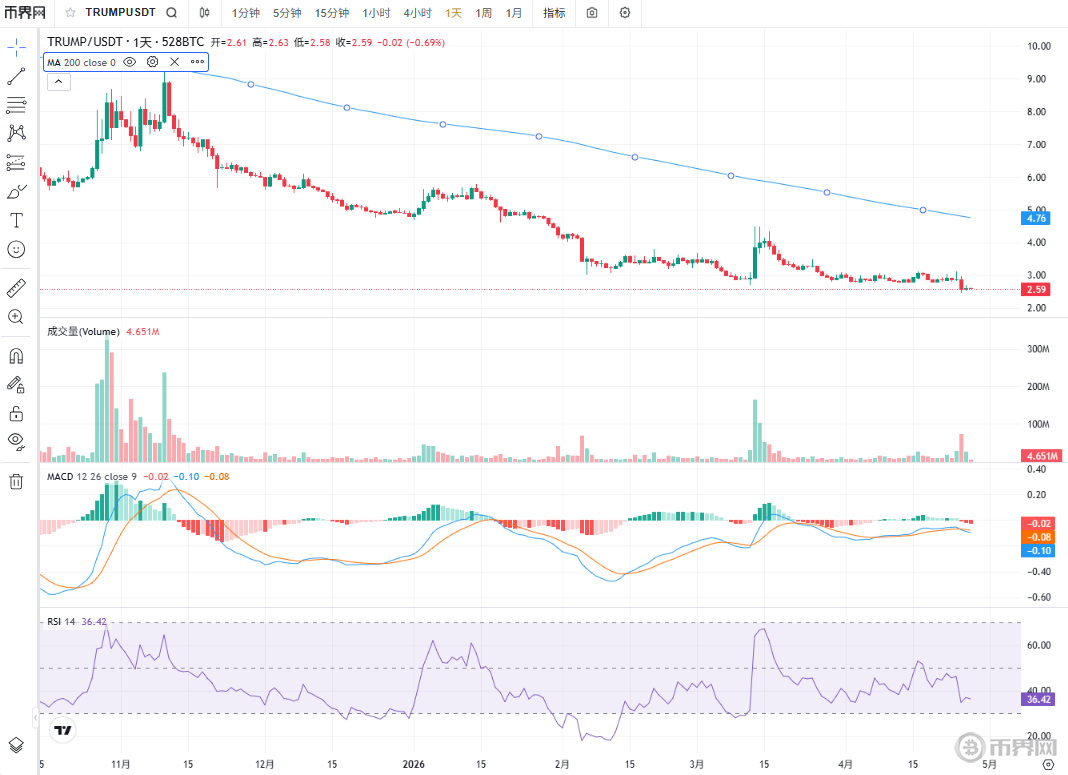This screenshot has width=1068, height=775.
Task: Click the 4.651M volume axis label
Action: pyautogui.click(x=1041, y=456)
